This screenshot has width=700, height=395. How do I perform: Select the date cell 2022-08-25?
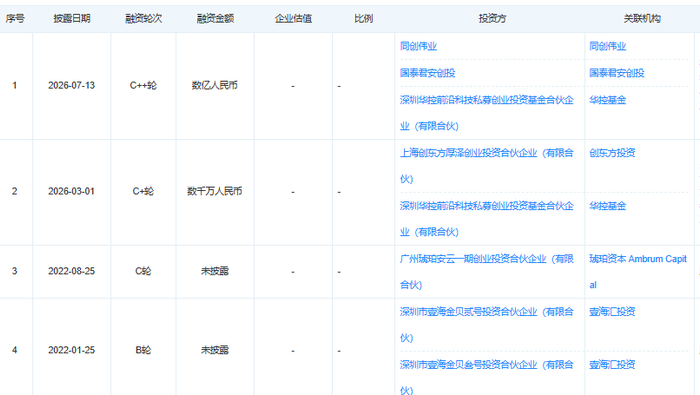click(x=71, y=271)
